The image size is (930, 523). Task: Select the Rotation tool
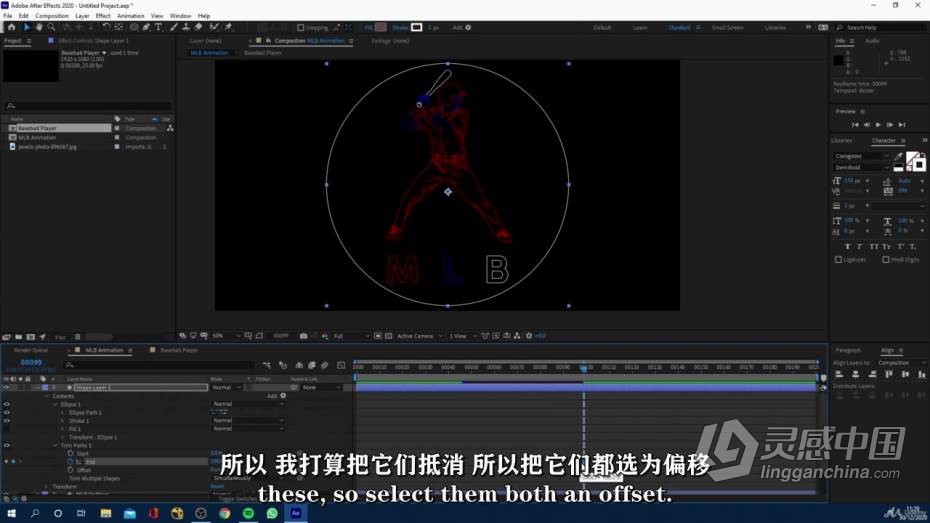106,27
